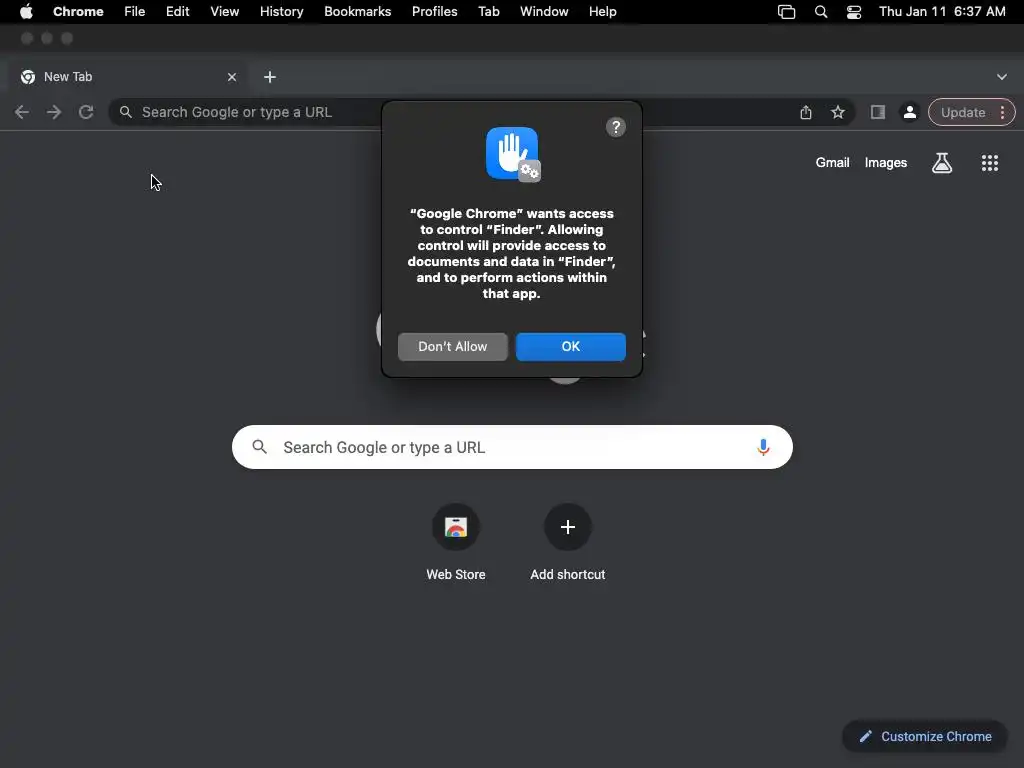Open the profile avatar icon

click(909, 112)
